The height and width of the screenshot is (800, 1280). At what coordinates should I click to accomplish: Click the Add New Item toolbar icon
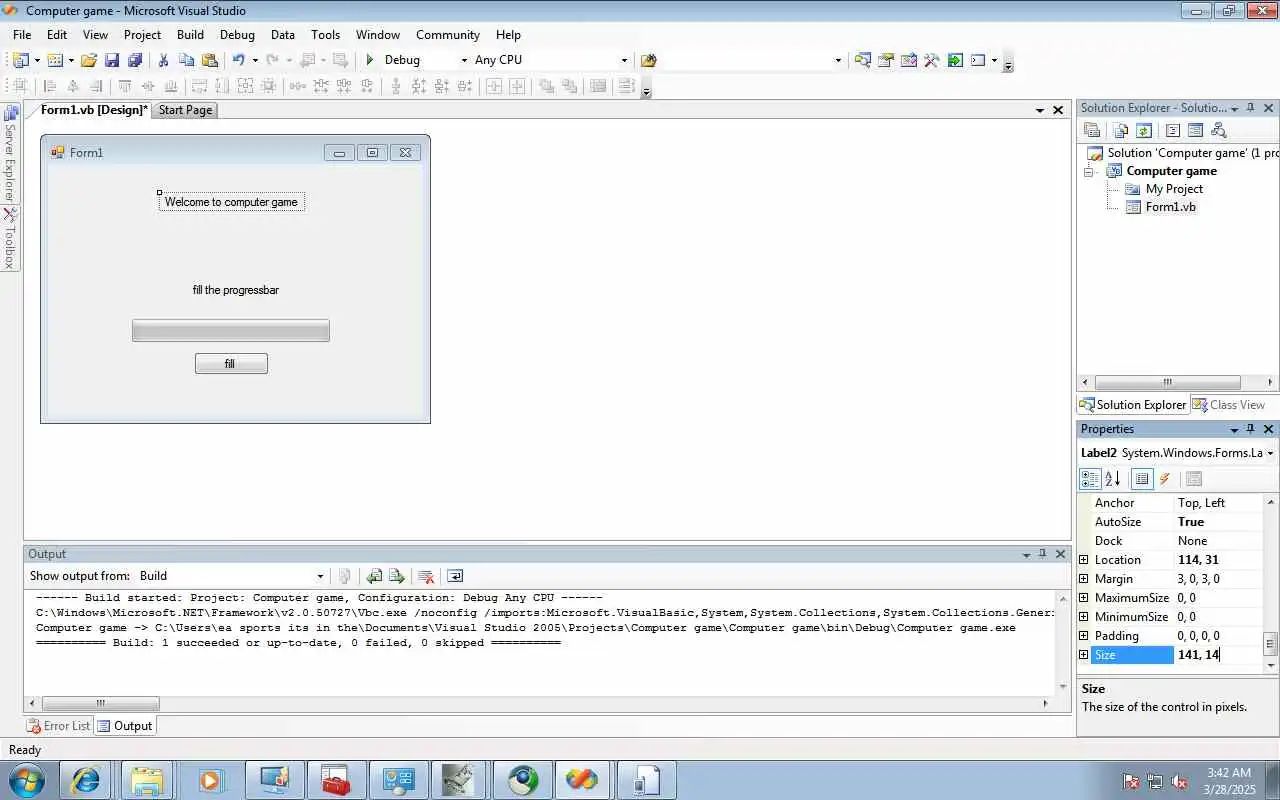55,60
